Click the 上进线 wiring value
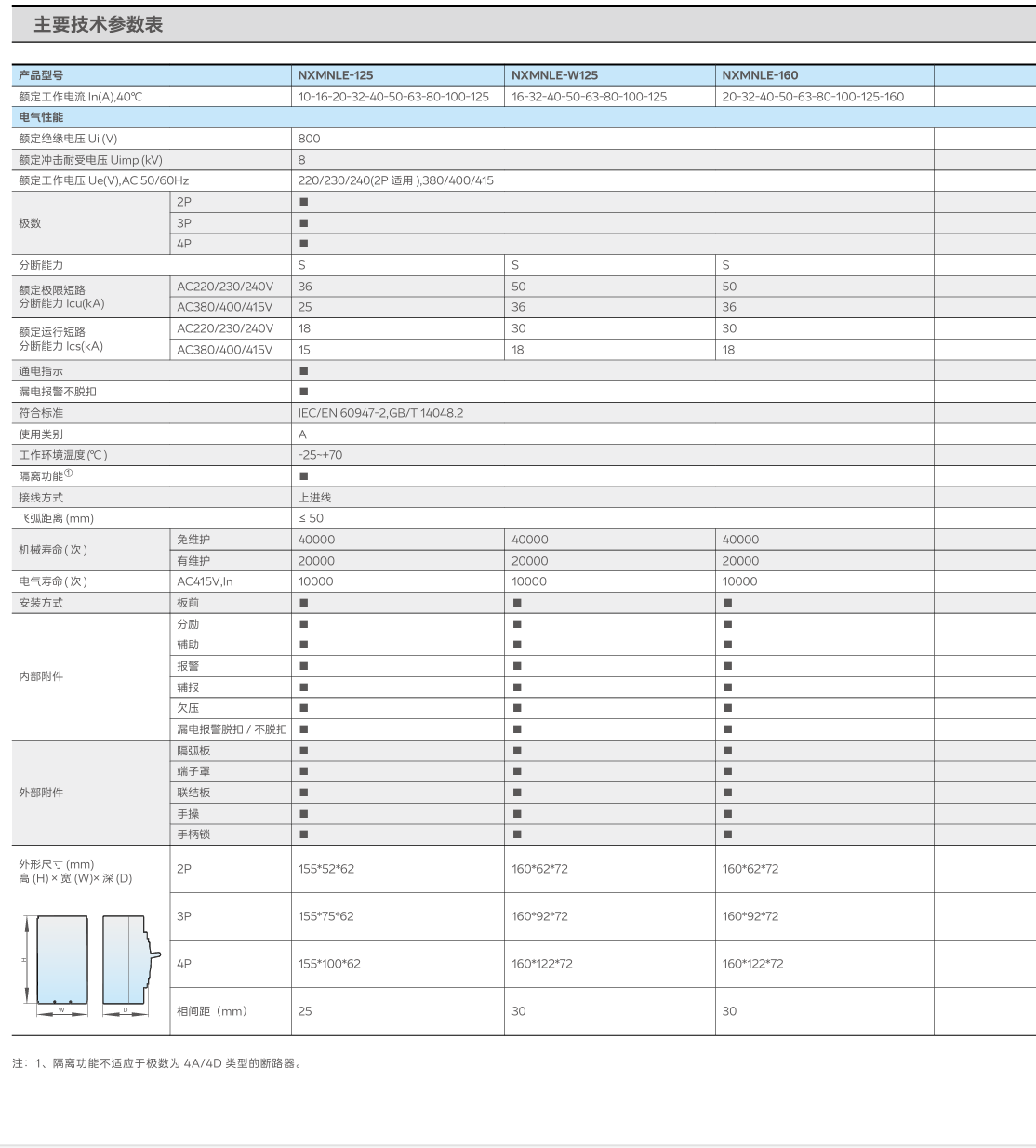This screenshot has width=1036, height=1148. [314, 498]
